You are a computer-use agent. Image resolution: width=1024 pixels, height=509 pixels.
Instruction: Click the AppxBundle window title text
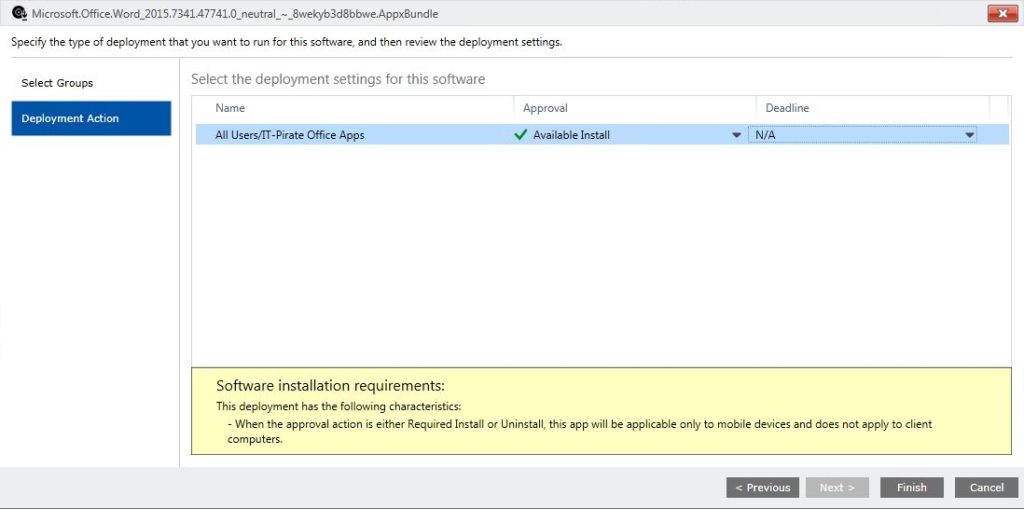pyautogui.click(x=235, y=13)
